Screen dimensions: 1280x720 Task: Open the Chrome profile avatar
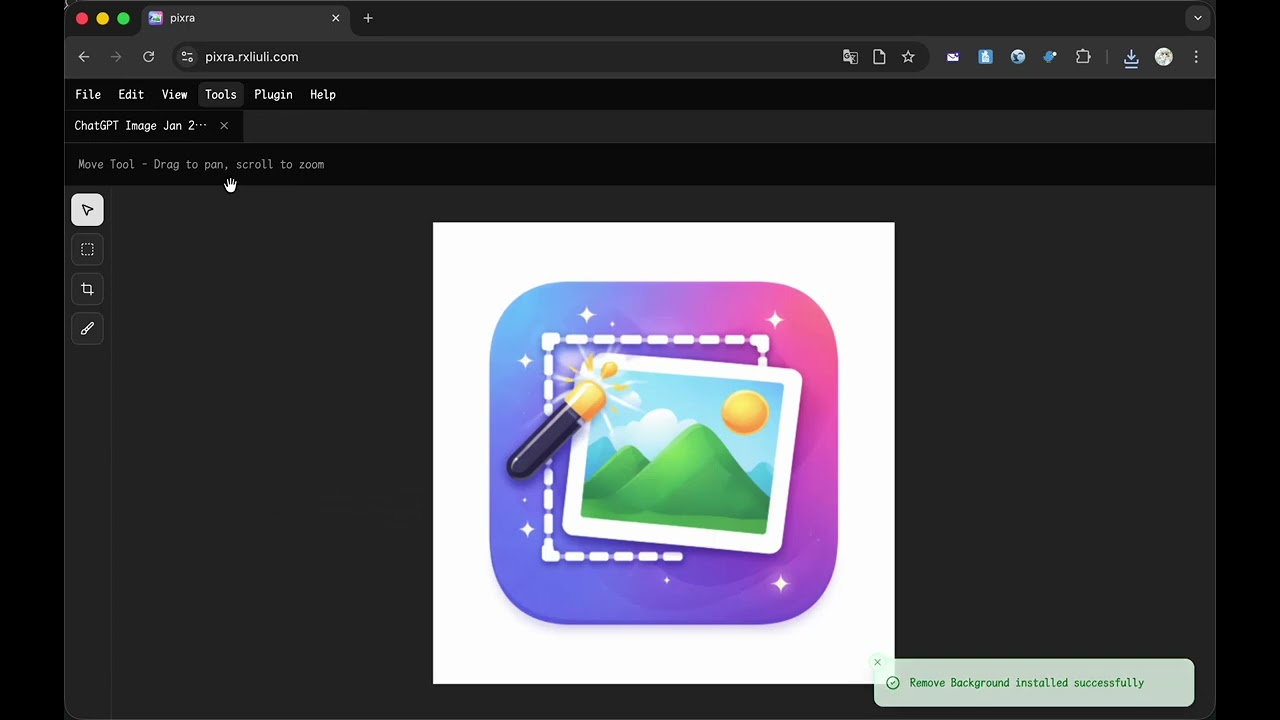click(x=1164, y=57)
